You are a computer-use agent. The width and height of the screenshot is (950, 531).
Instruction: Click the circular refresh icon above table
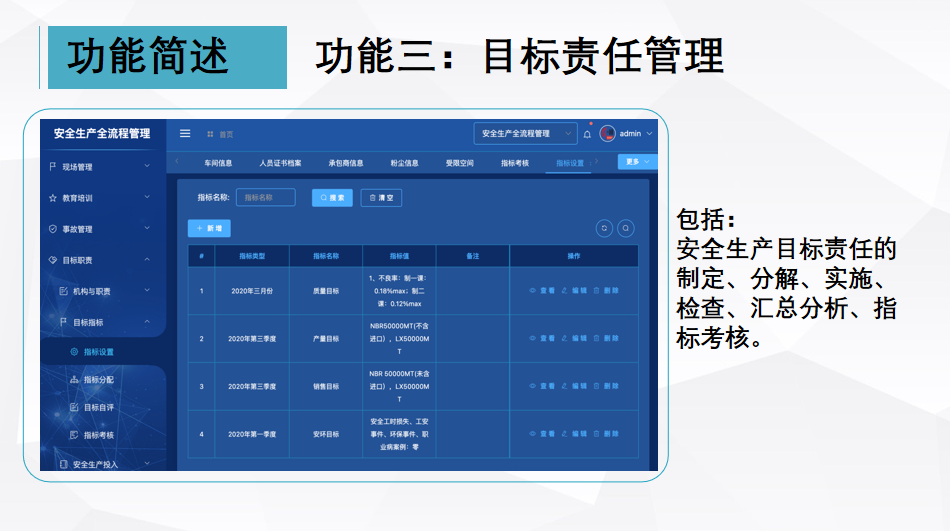click(x=604, y=228)
